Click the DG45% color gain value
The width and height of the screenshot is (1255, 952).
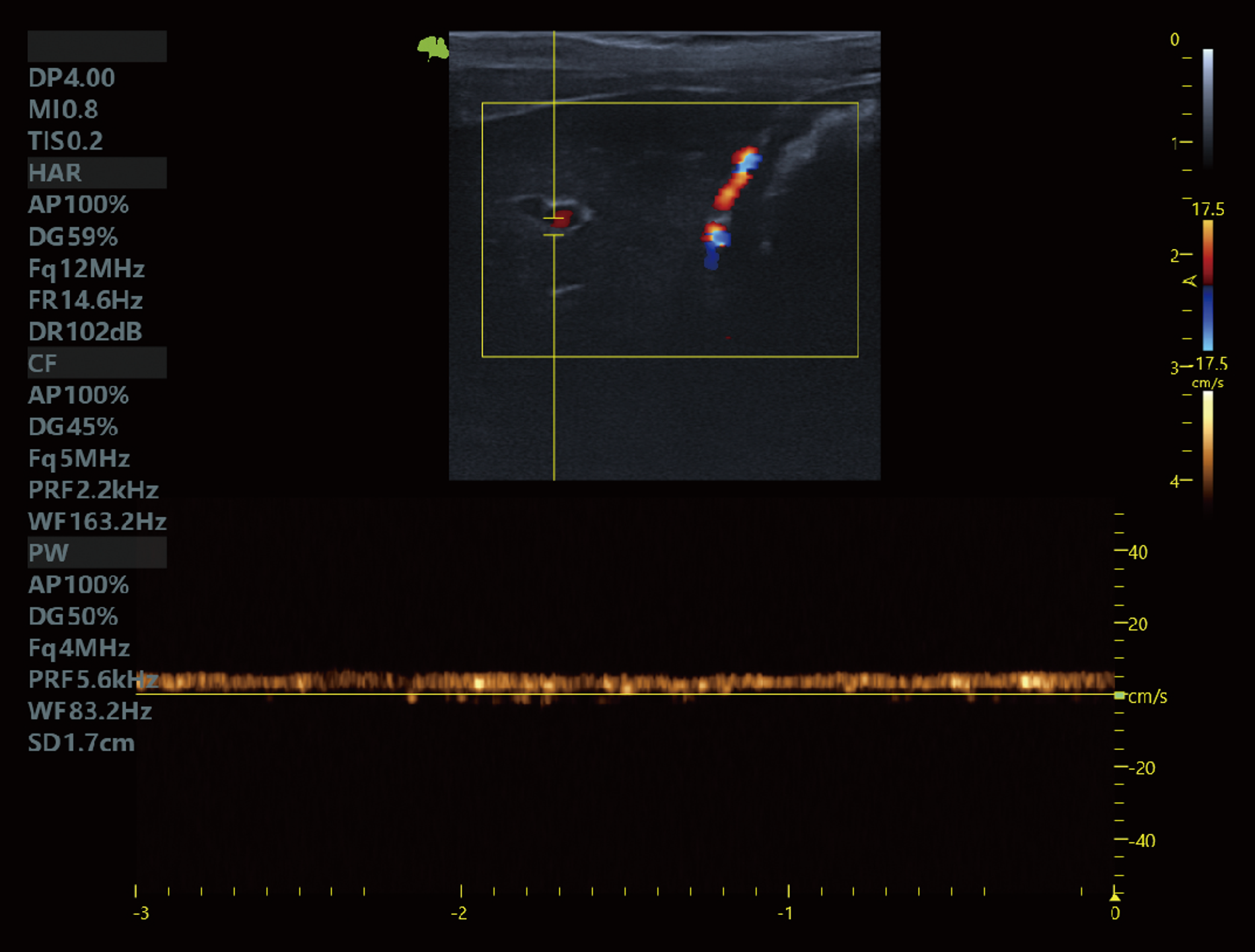[x=73, y=426]
